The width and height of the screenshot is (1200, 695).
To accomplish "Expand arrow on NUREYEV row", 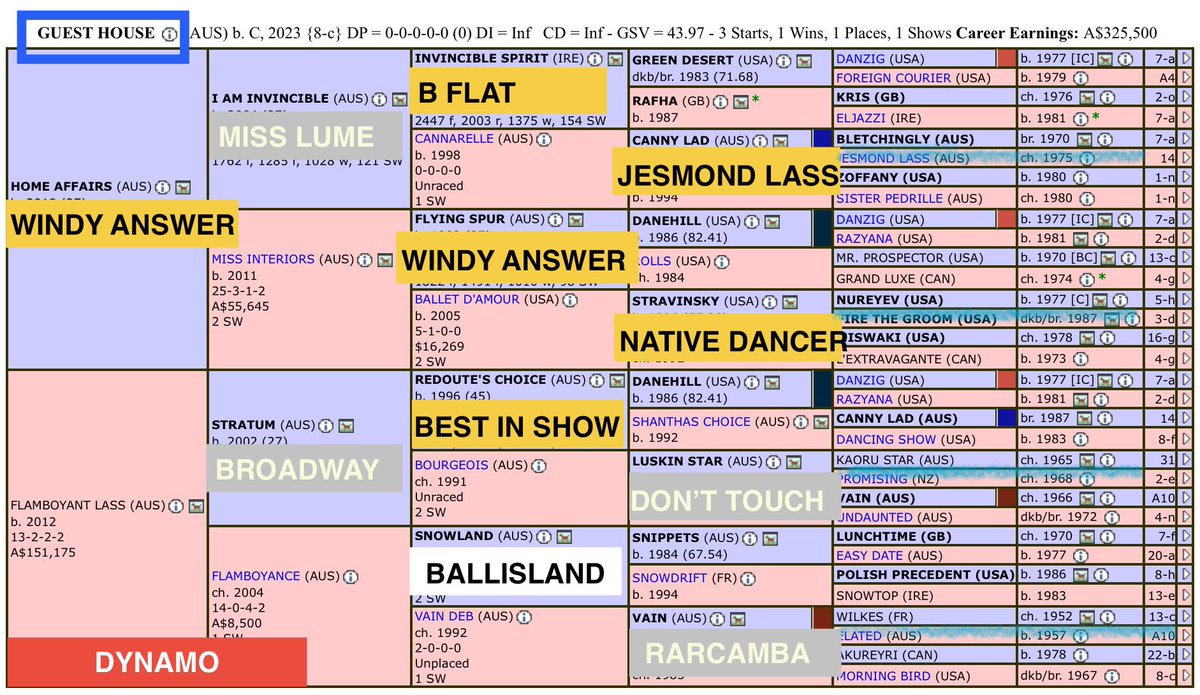I will point(1185,298).
